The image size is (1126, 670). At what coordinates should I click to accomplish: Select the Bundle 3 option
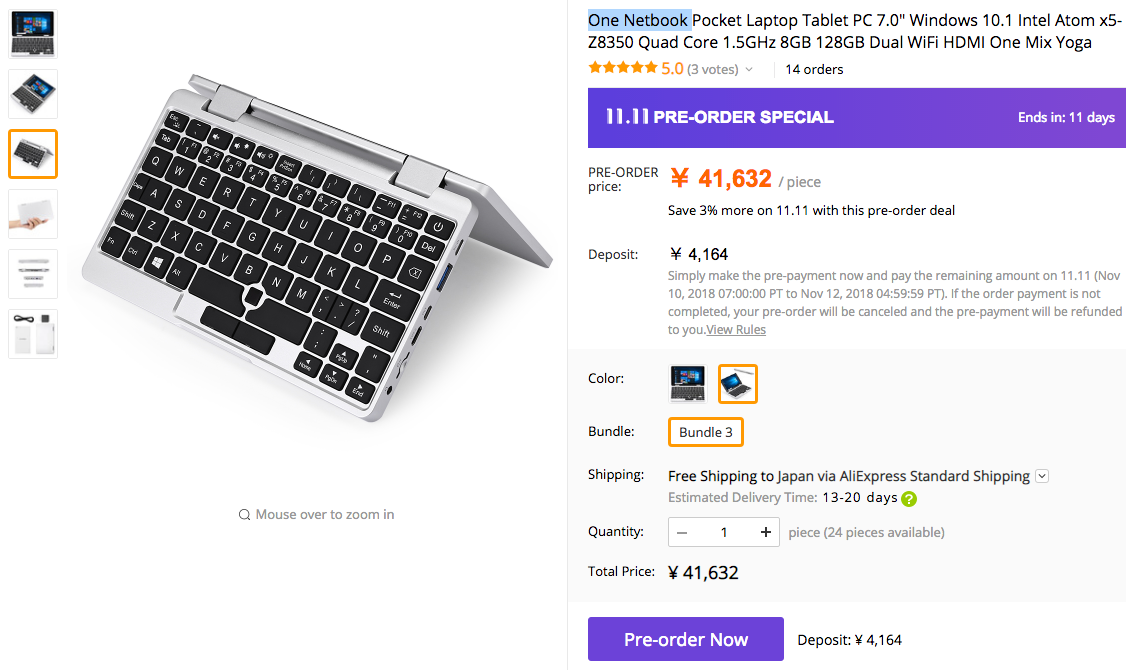click(x=705, y=431)
